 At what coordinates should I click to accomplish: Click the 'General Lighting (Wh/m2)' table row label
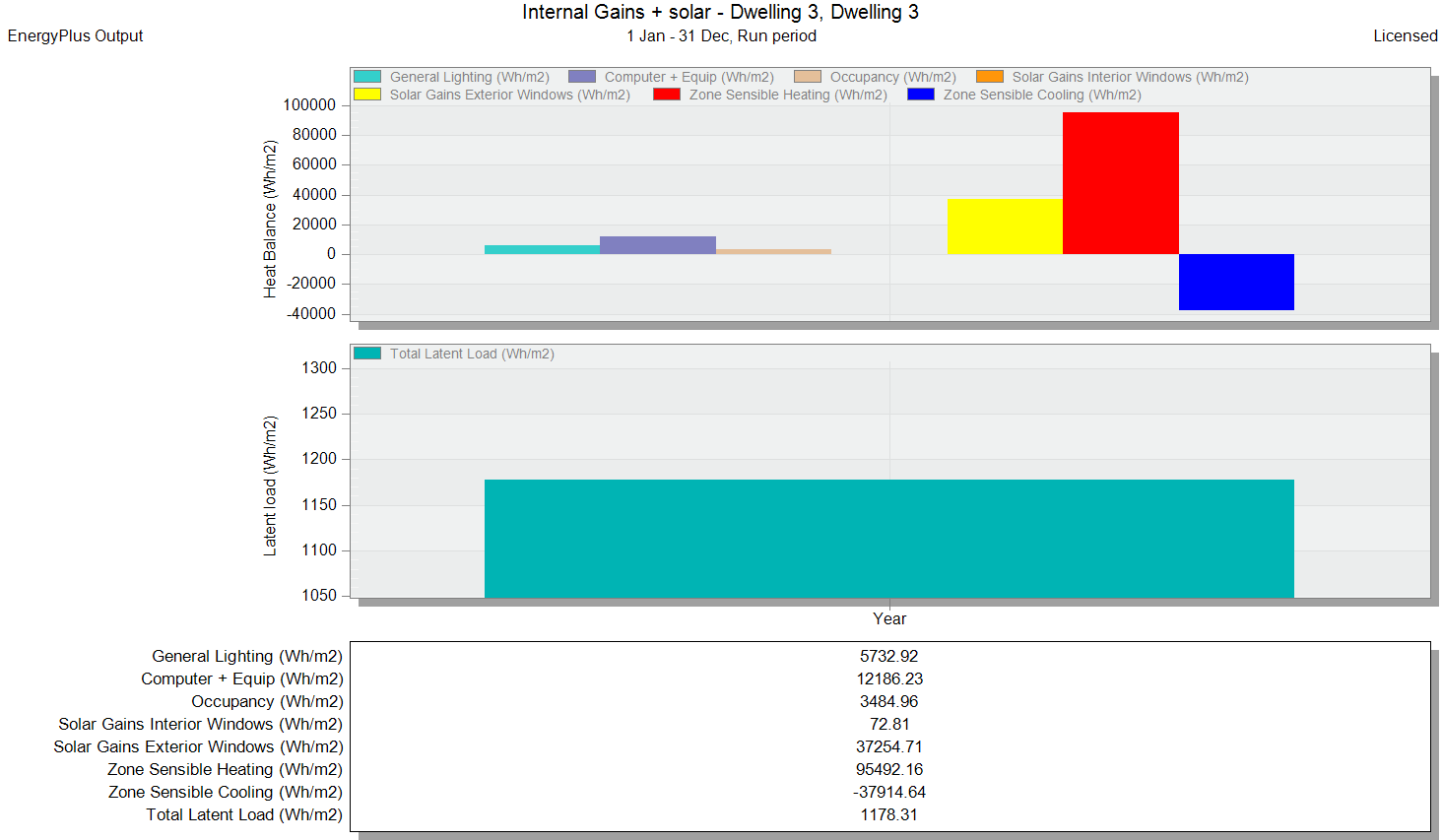point(247,656)
